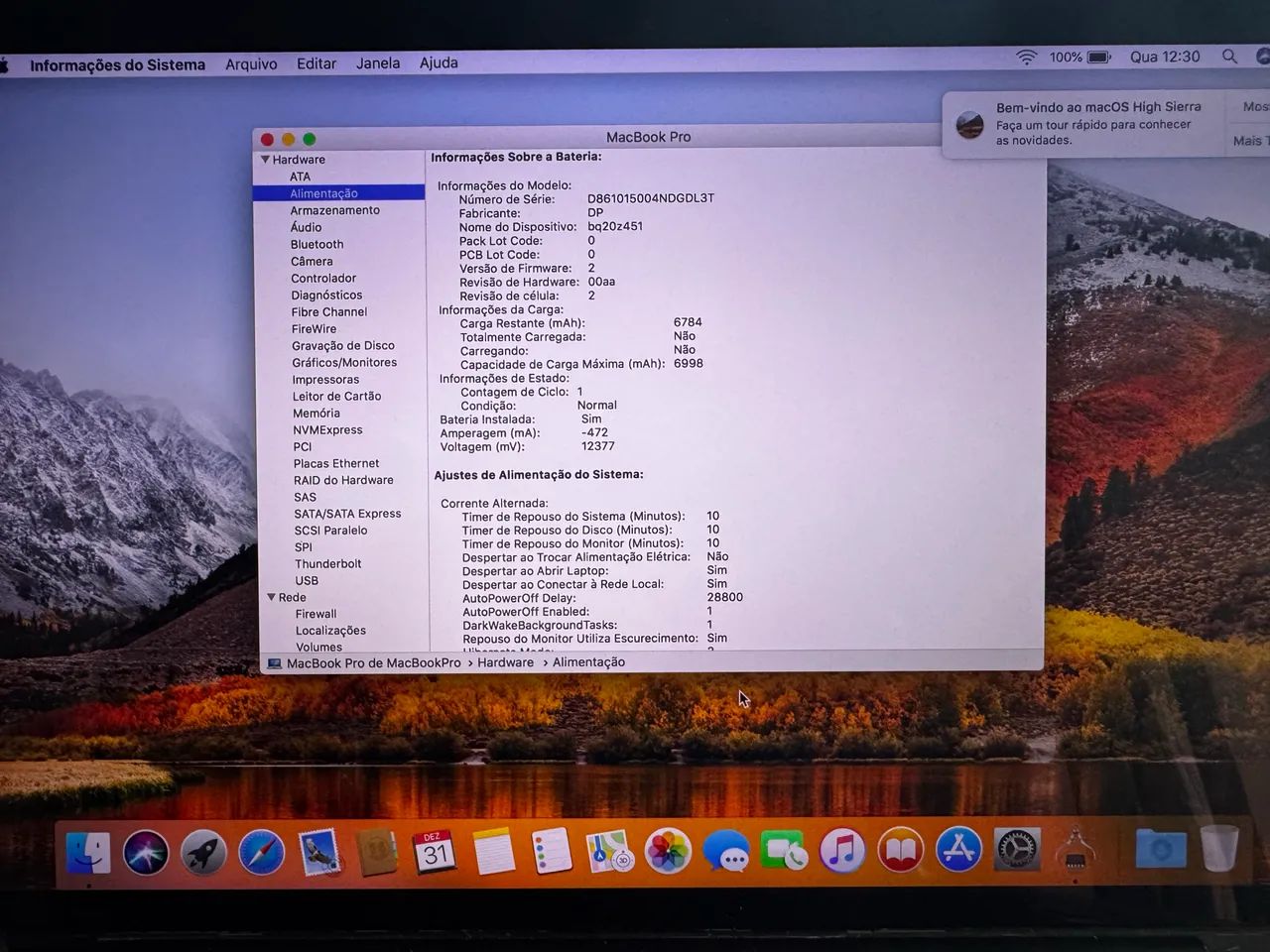Open the Trash in Dock
The width and height of the screenshot is (1270, 952).
click(x=1219, y=848)
